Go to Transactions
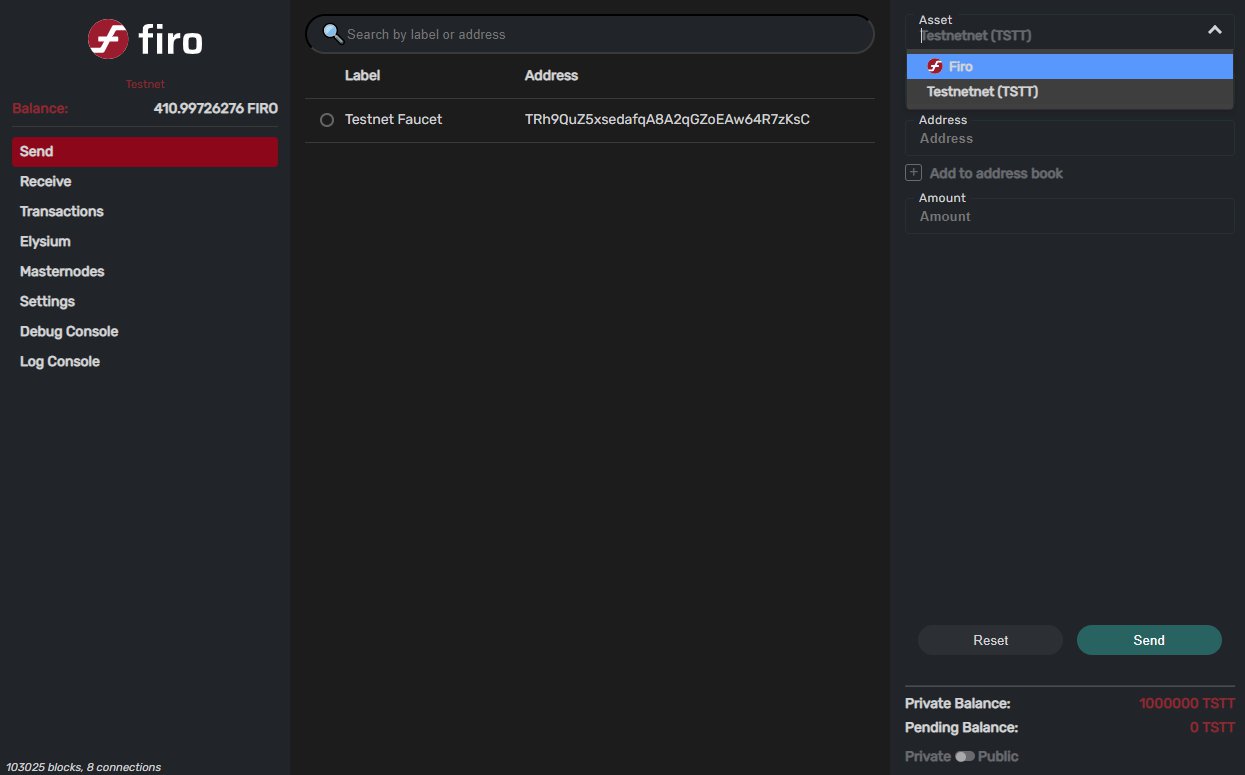Screen dimensions: 1245x775 [145, 211]
